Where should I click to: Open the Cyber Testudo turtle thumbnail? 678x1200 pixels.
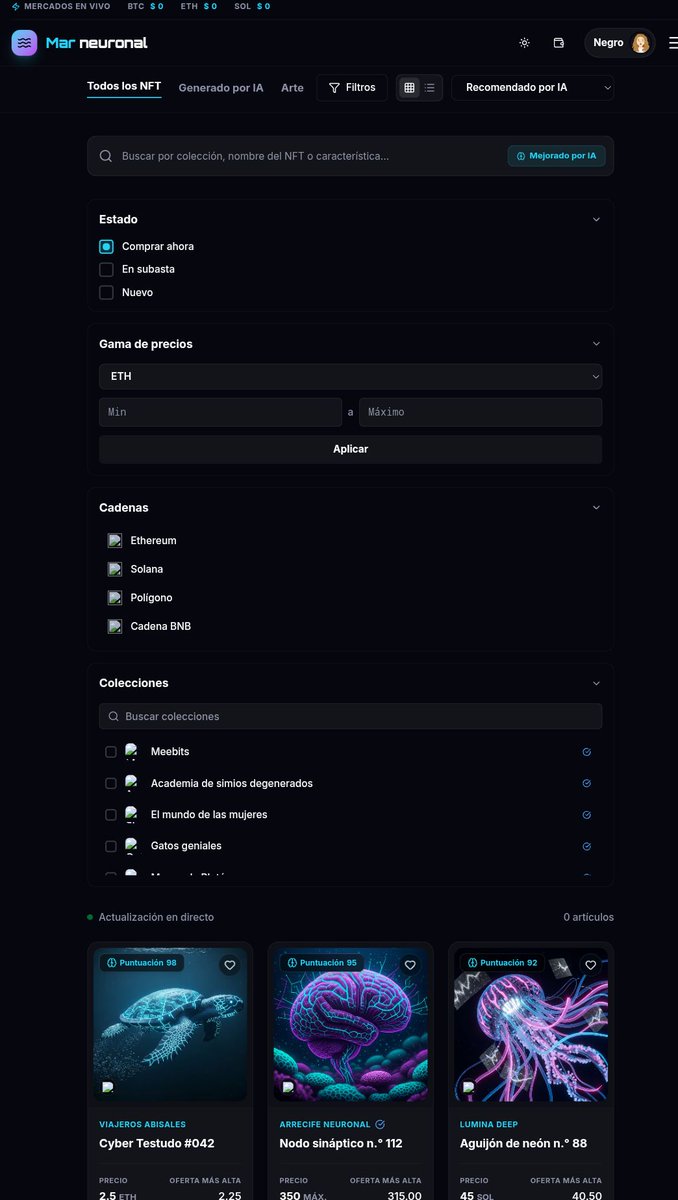pos(170,1025)
